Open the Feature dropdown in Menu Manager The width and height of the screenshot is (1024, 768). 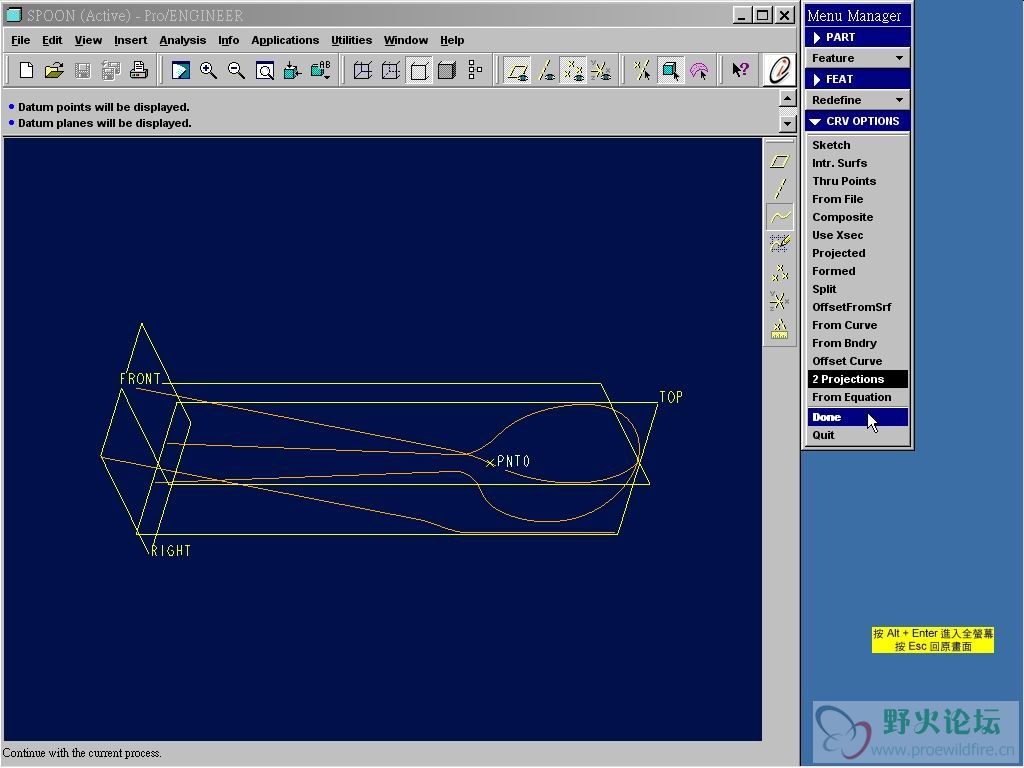pos(857,58)
